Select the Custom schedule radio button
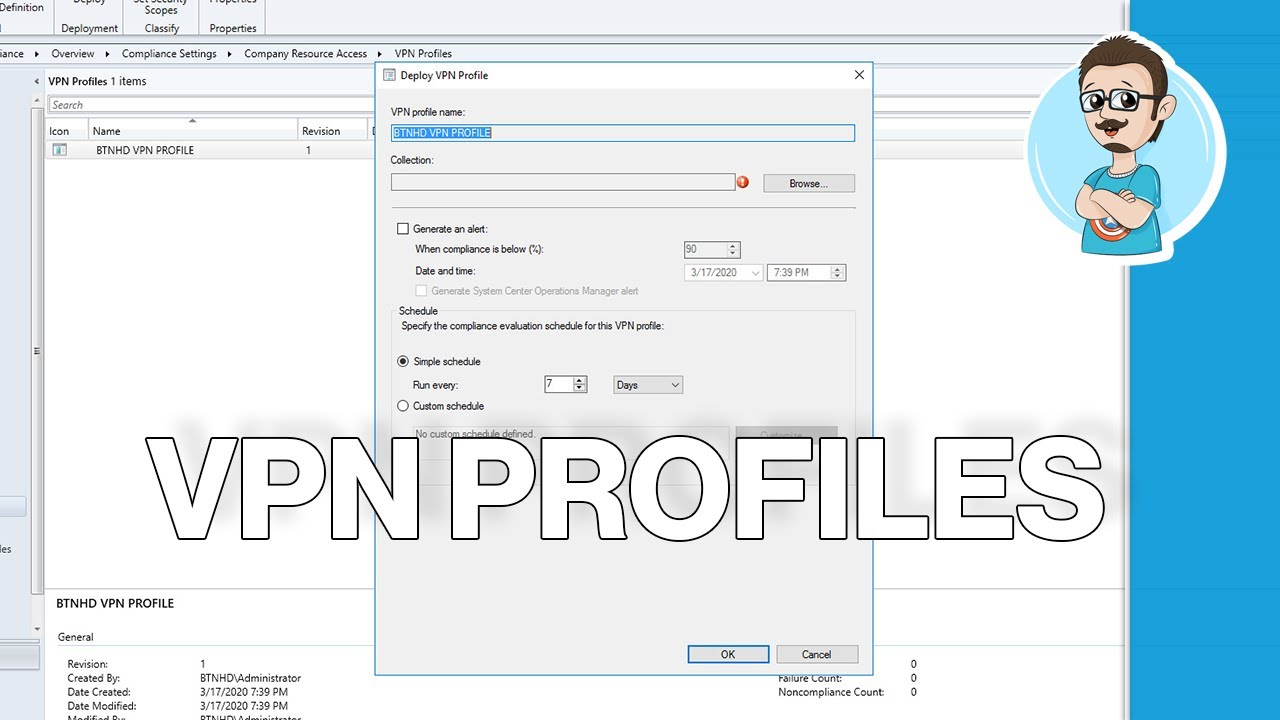This screenshot has width=1280, height=720. pos(404,406)
